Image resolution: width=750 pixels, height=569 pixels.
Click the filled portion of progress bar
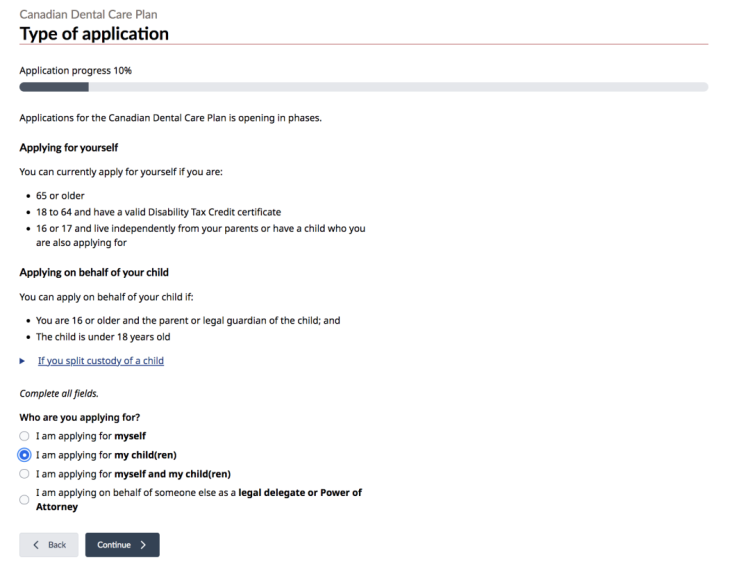tap(53, 87)
